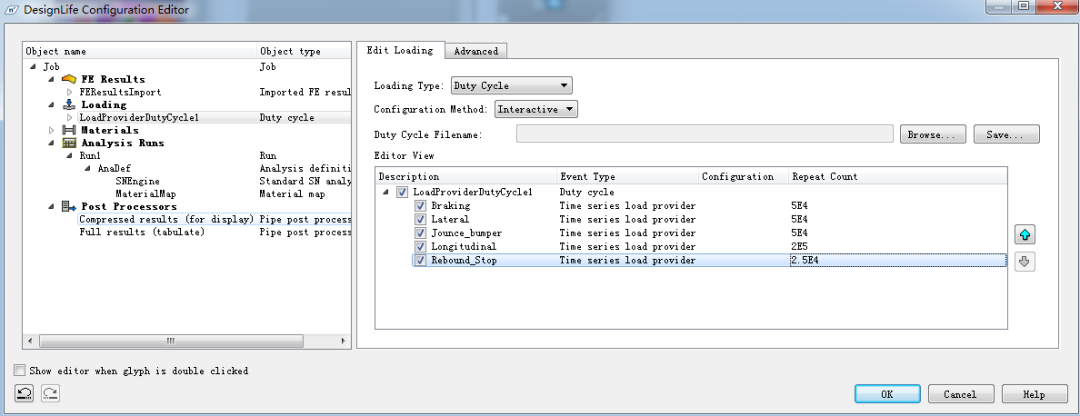
Task: Toggle the LoadProviderDutyCycle1 checkbox in Editor View
Action: [x=402, y=192]
